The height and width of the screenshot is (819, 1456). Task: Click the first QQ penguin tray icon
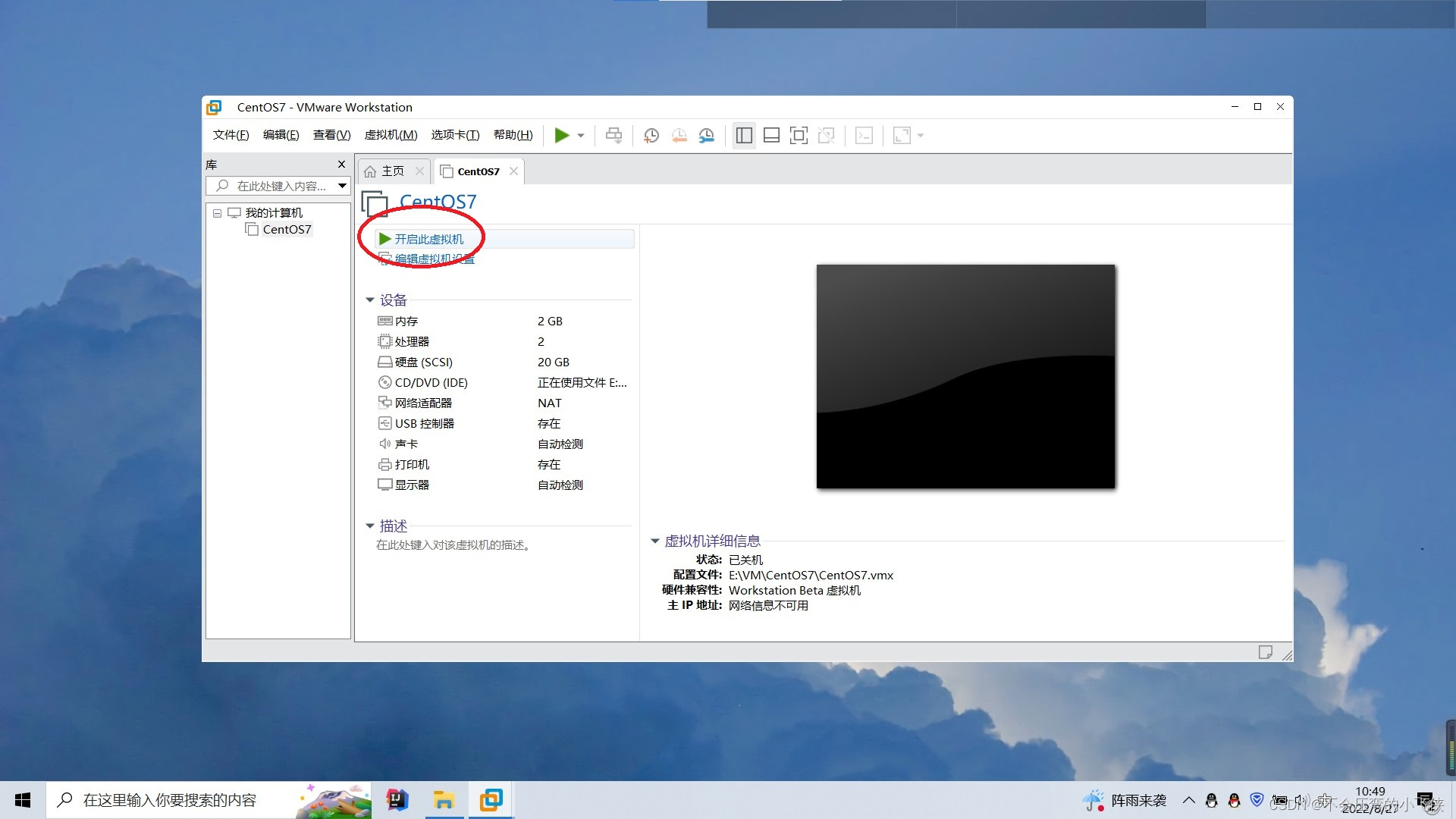pos(1211,800)
